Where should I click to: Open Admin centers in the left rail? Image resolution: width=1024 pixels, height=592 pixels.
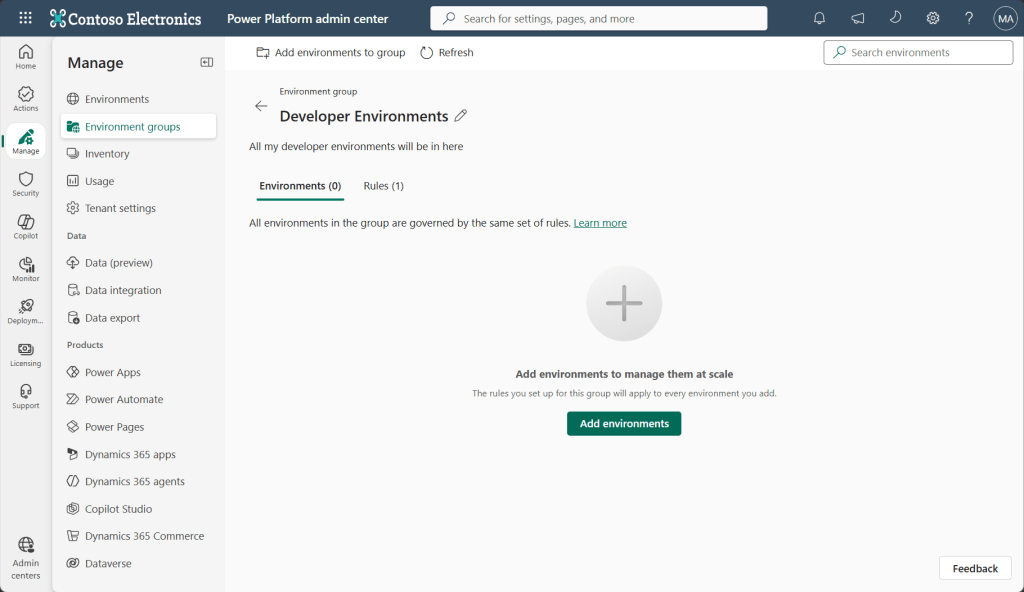tap(25, 558)
